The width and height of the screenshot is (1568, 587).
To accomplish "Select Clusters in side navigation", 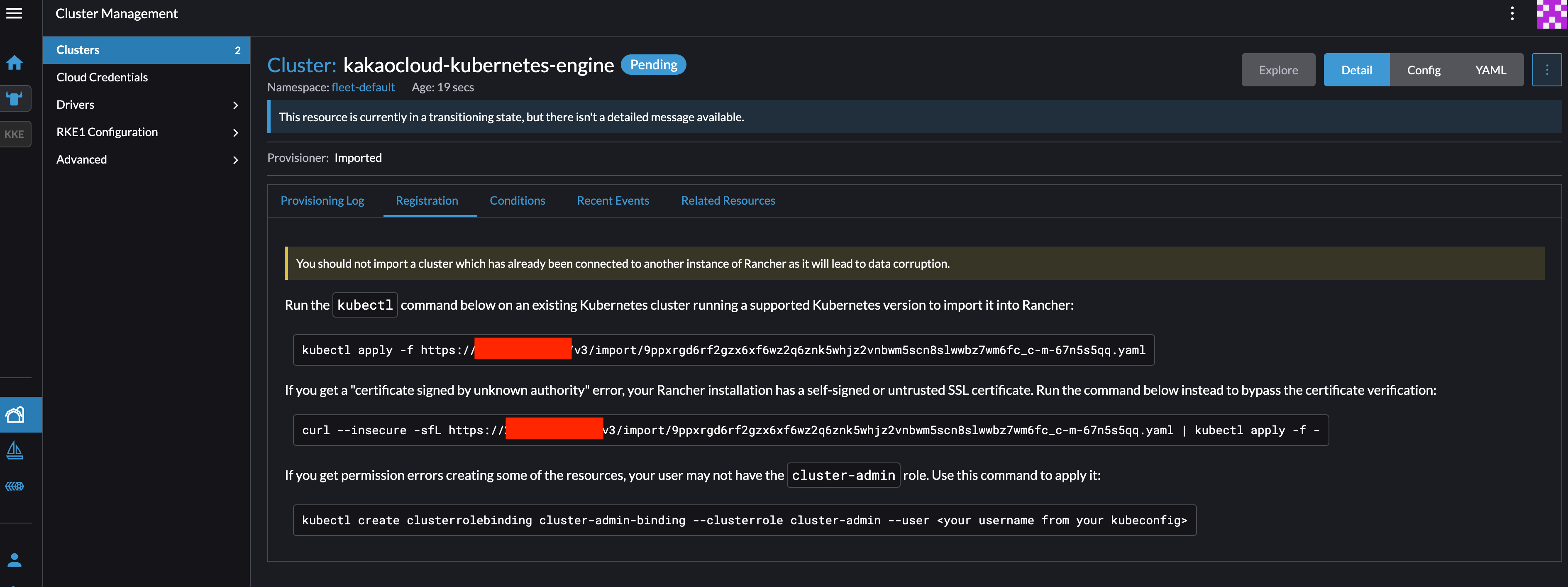I will pyautogui.click(x=146, y=50).
